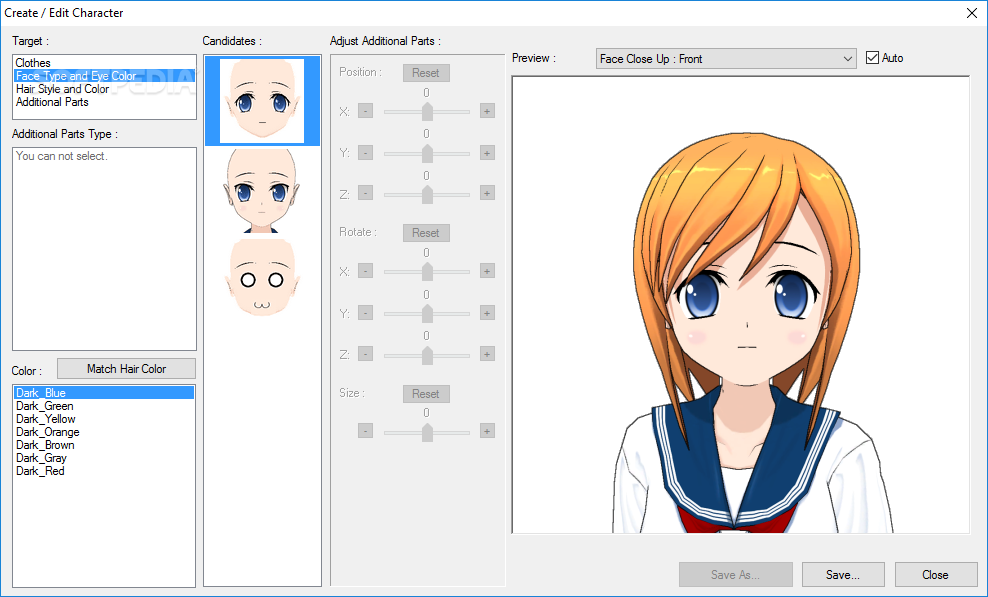Increase Rotate Z with plus button
Viewport: 988px width, 597px height.
(x=487, y=354)
